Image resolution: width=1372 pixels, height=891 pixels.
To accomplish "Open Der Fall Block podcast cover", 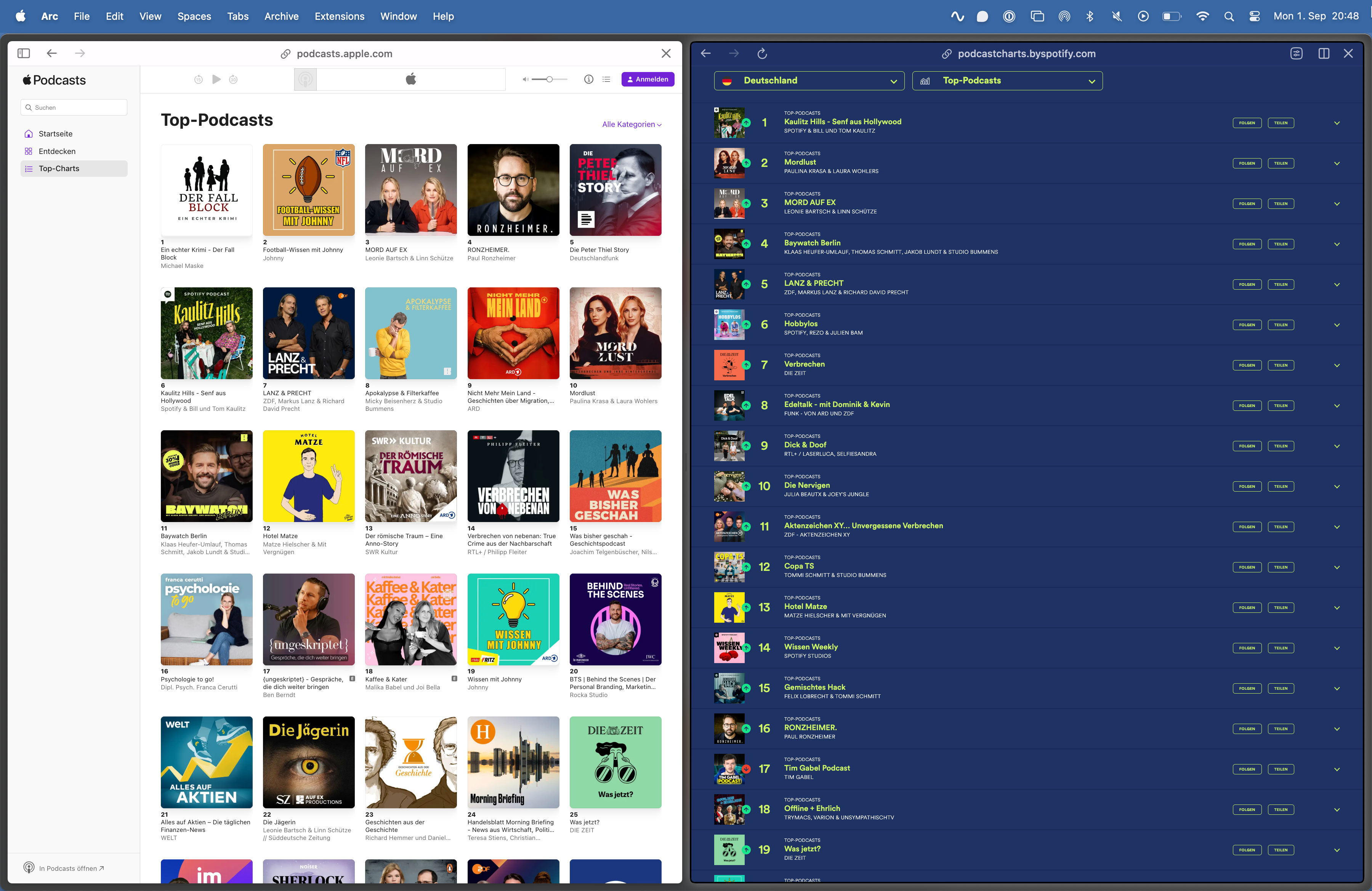I will click(207, 190).
